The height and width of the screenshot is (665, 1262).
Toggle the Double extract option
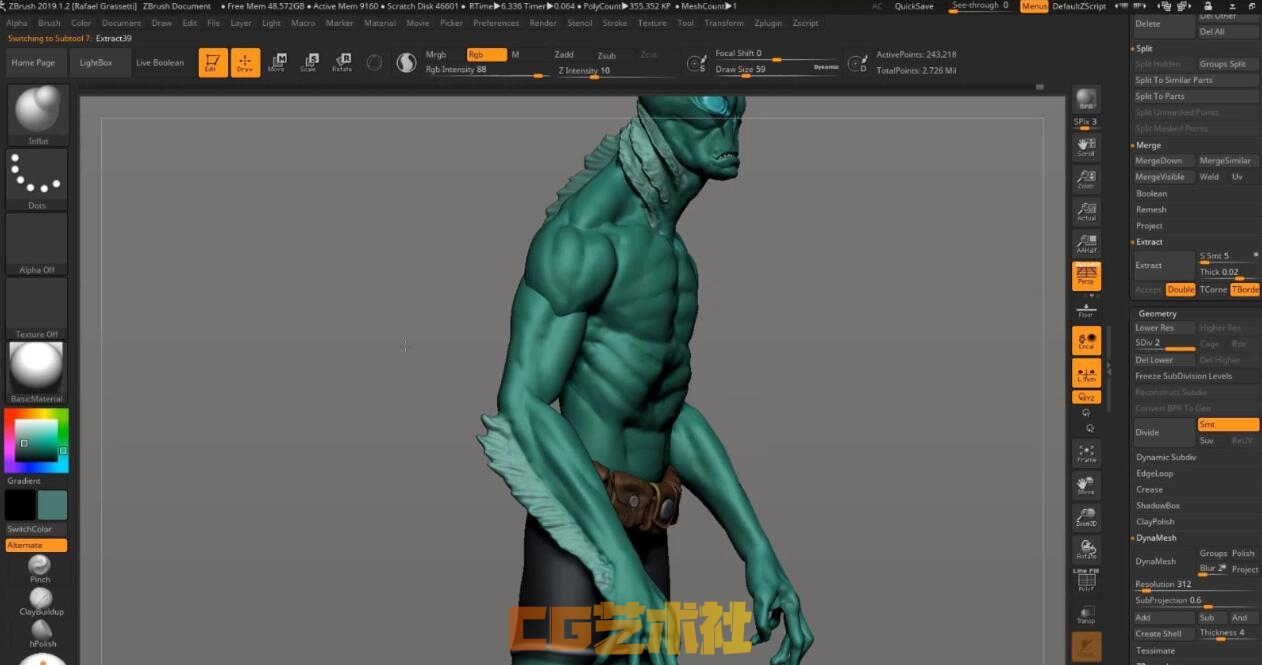pos(1181,290)
